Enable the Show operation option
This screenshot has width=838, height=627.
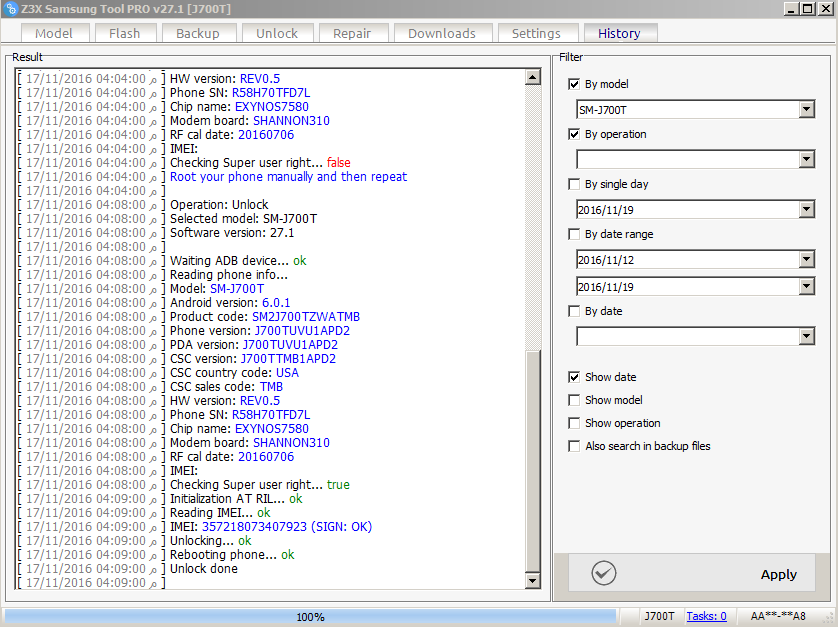[x=574, y=423]
